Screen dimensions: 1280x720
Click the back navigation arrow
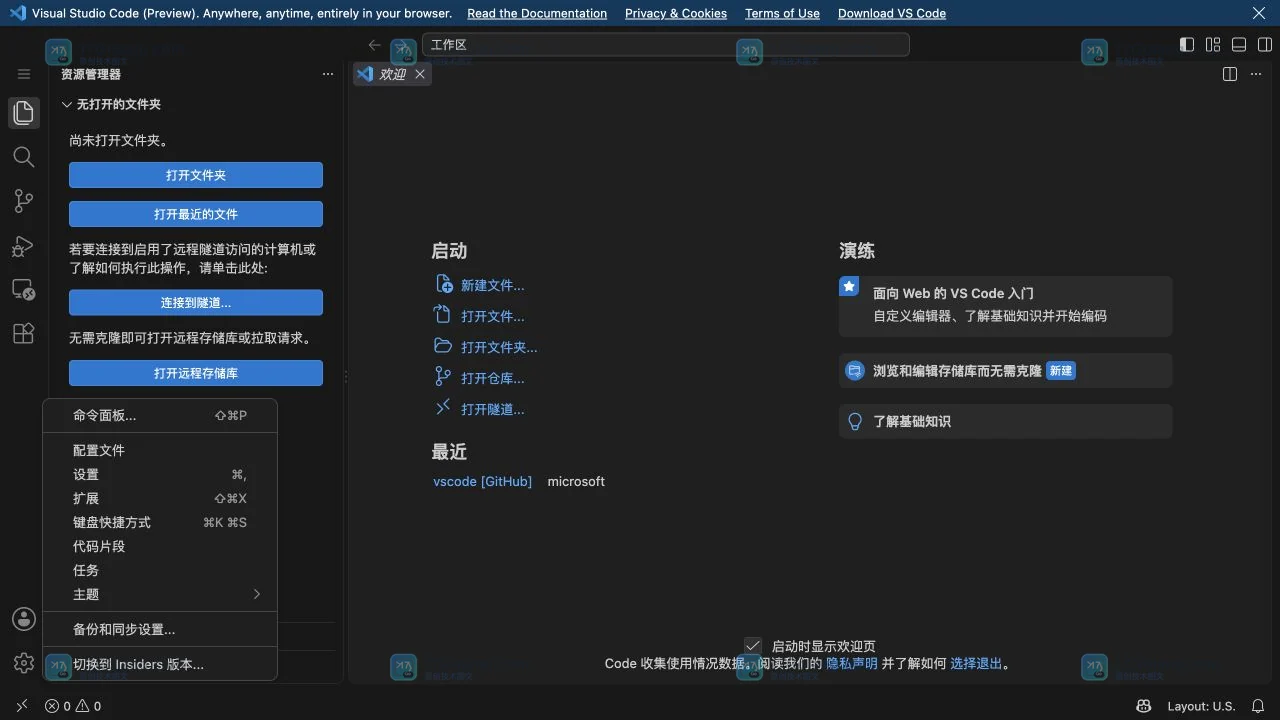(x=374, y=45)
